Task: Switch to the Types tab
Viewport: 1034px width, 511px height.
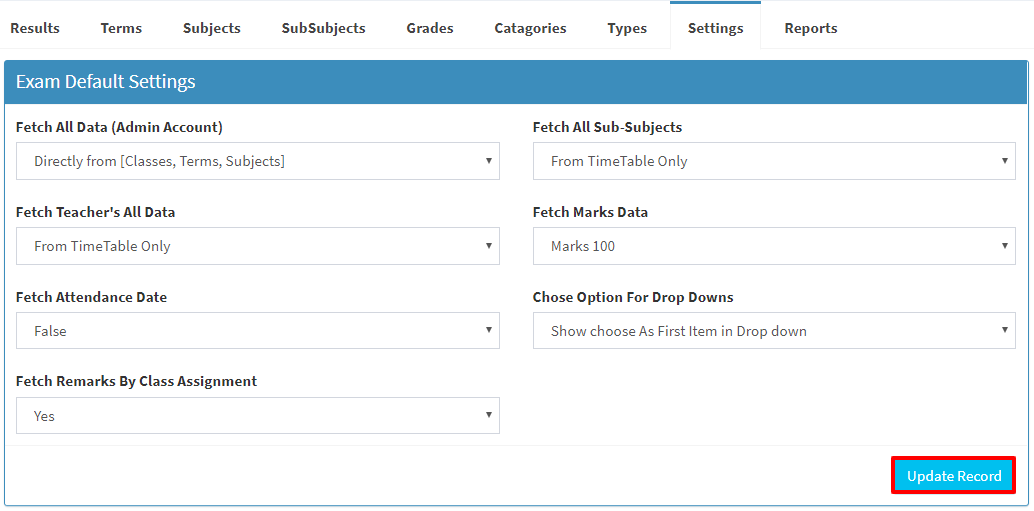Action: click(x=627, y=28)
